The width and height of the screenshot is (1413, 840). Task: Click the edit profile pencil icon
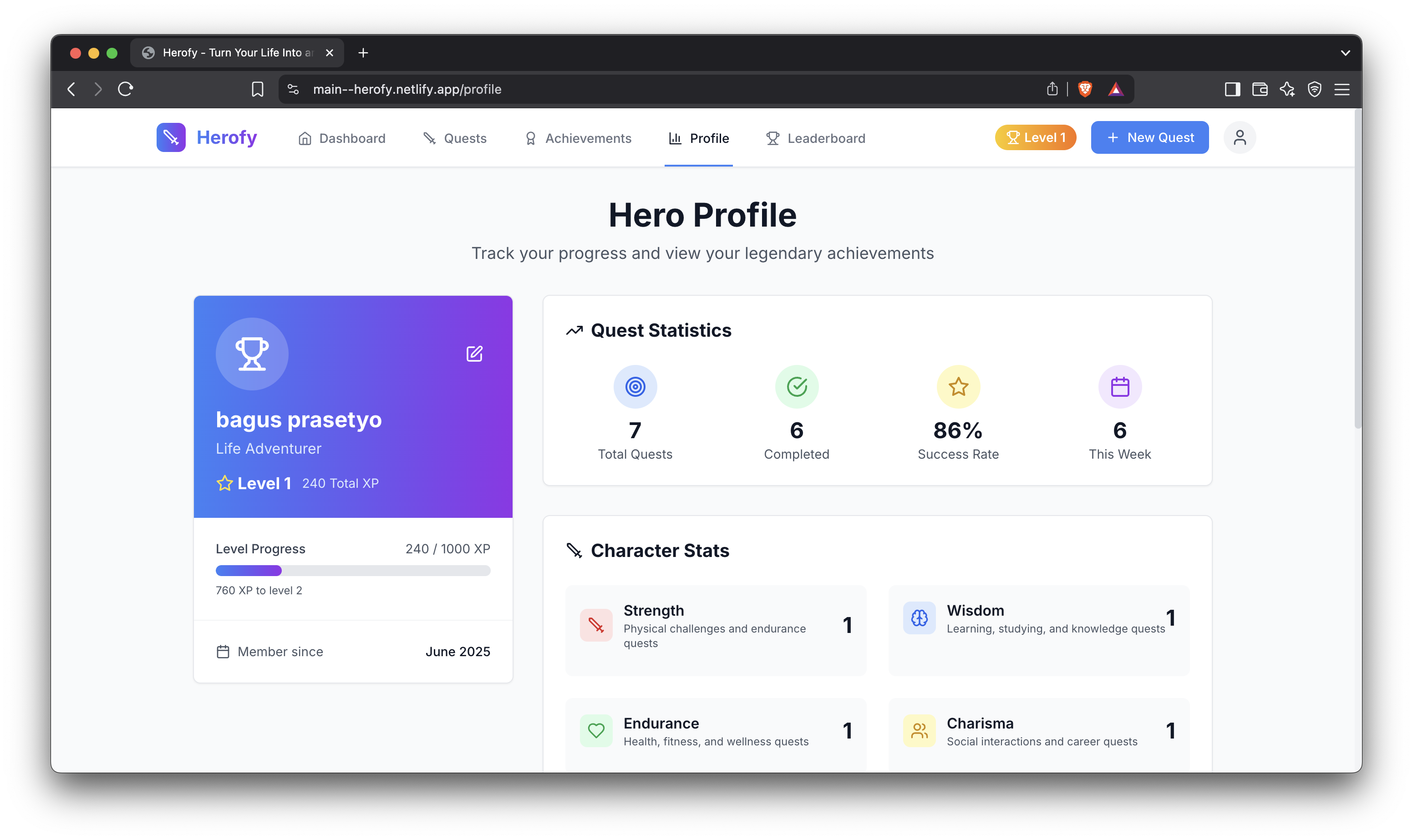pos(474,354)
